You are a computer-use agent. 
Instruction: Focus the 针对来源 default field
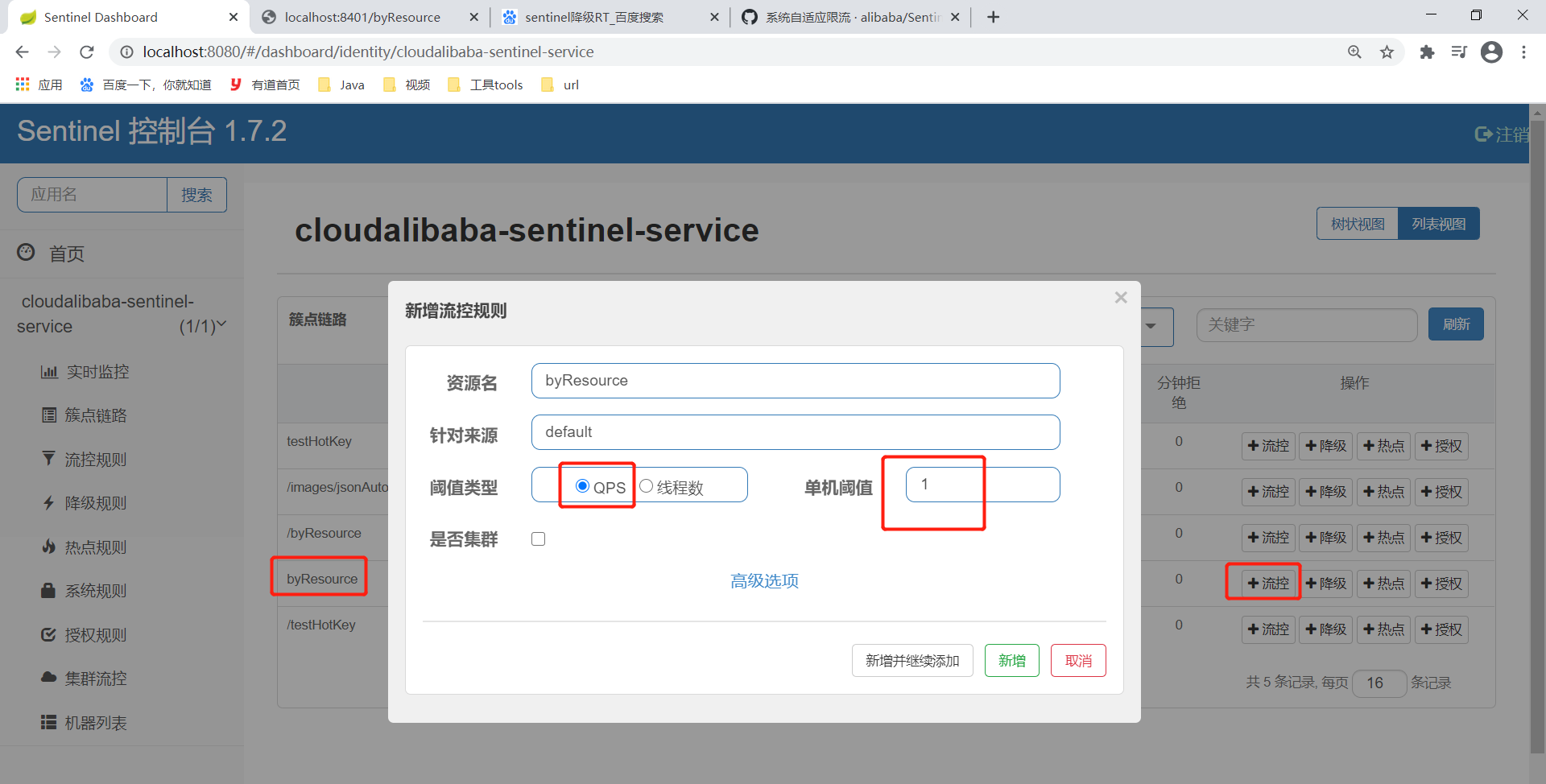coord(796,431)
